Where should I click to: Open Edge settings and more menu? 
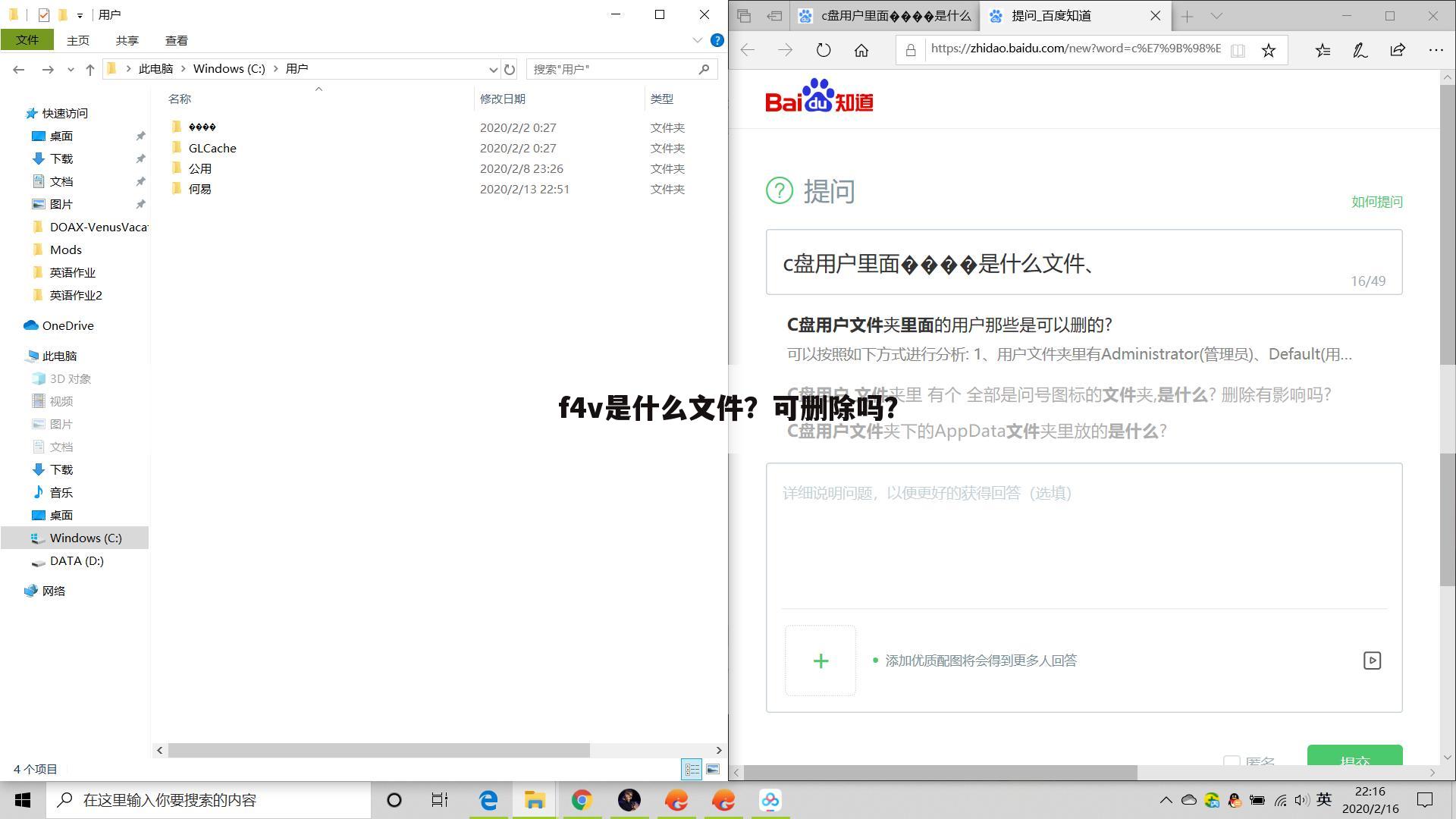1436,51
